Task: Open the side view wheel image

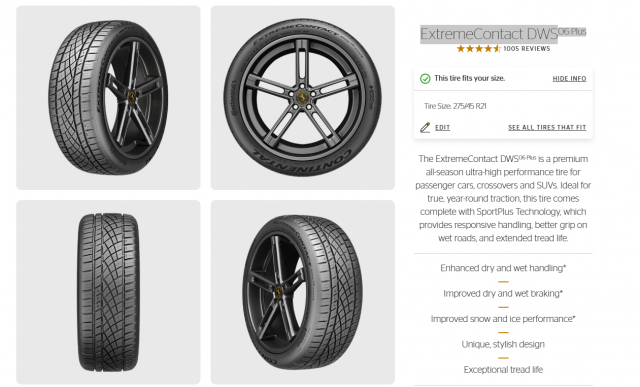Action: click(x=302, y=98)
